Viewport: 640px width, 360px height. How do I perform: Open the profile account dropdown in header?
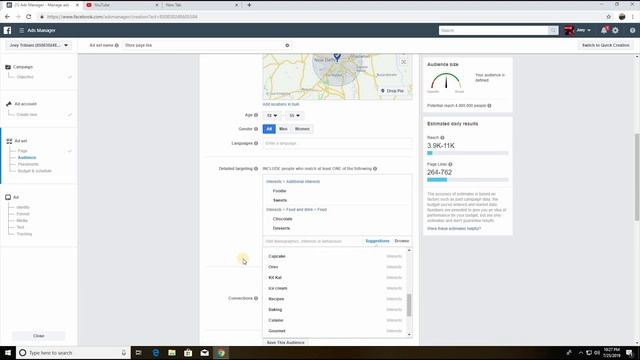click(x=578, y=30)
